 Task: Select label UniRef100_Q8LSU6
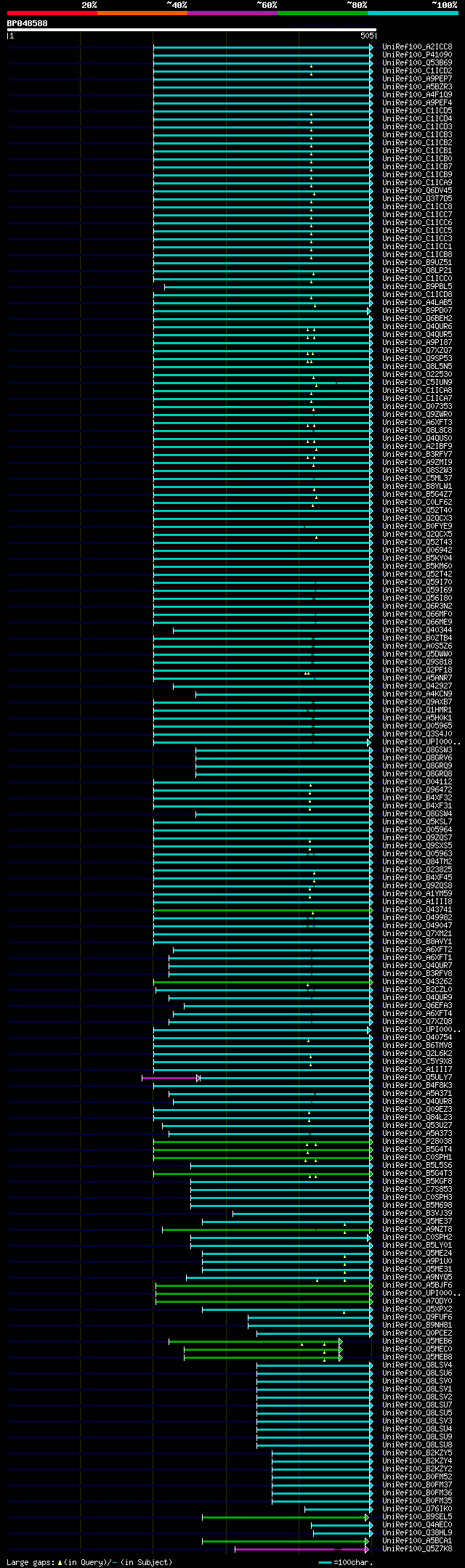pyautogui.click(x=417, y=1373)
